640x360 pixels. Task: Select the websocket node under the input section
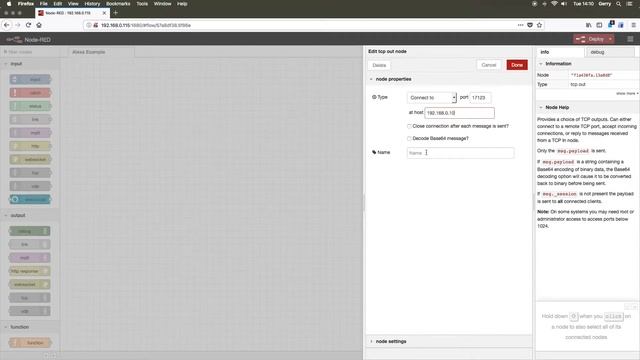coord(30,159)
